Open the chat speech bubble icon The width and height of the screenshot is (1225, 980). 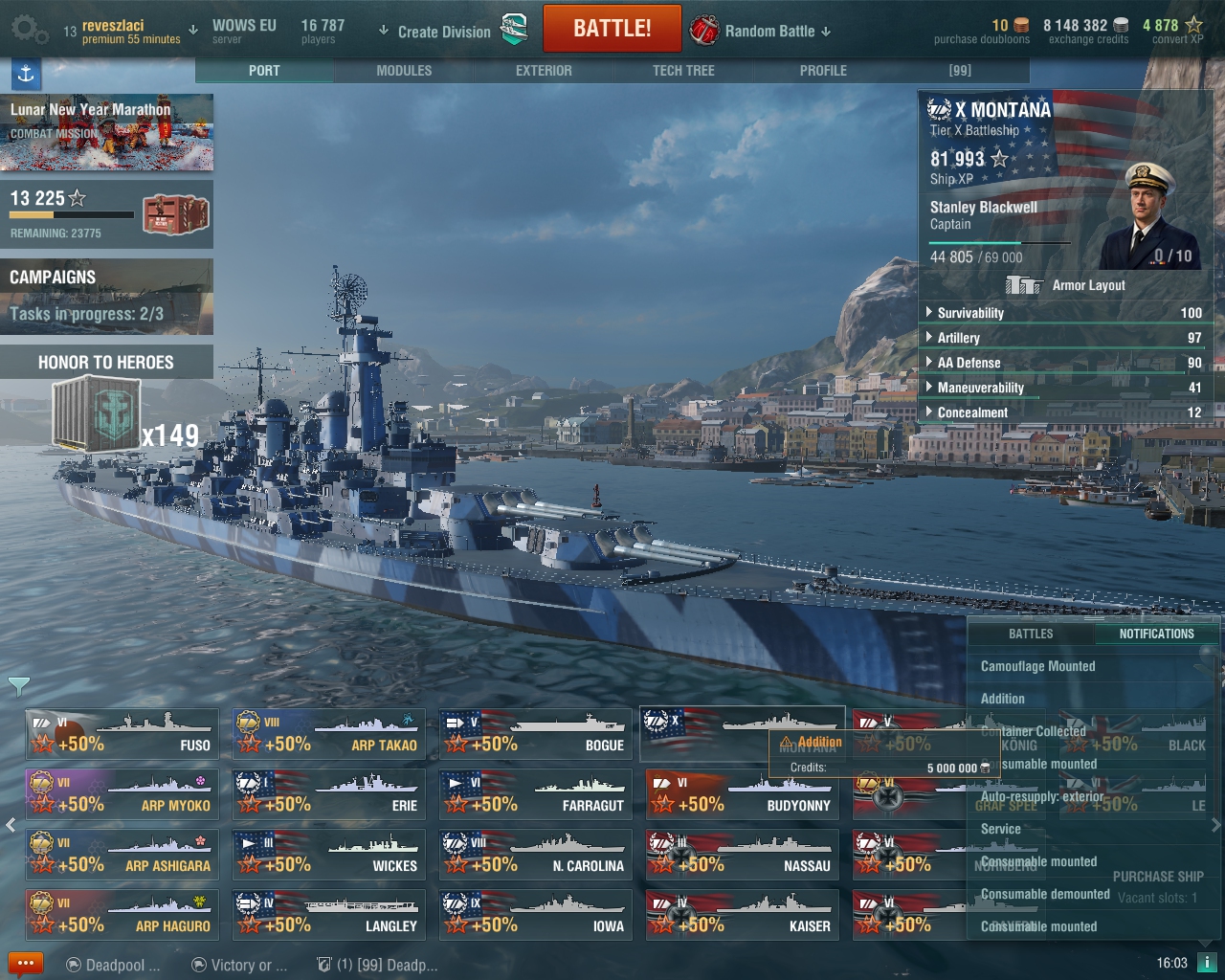25,964
